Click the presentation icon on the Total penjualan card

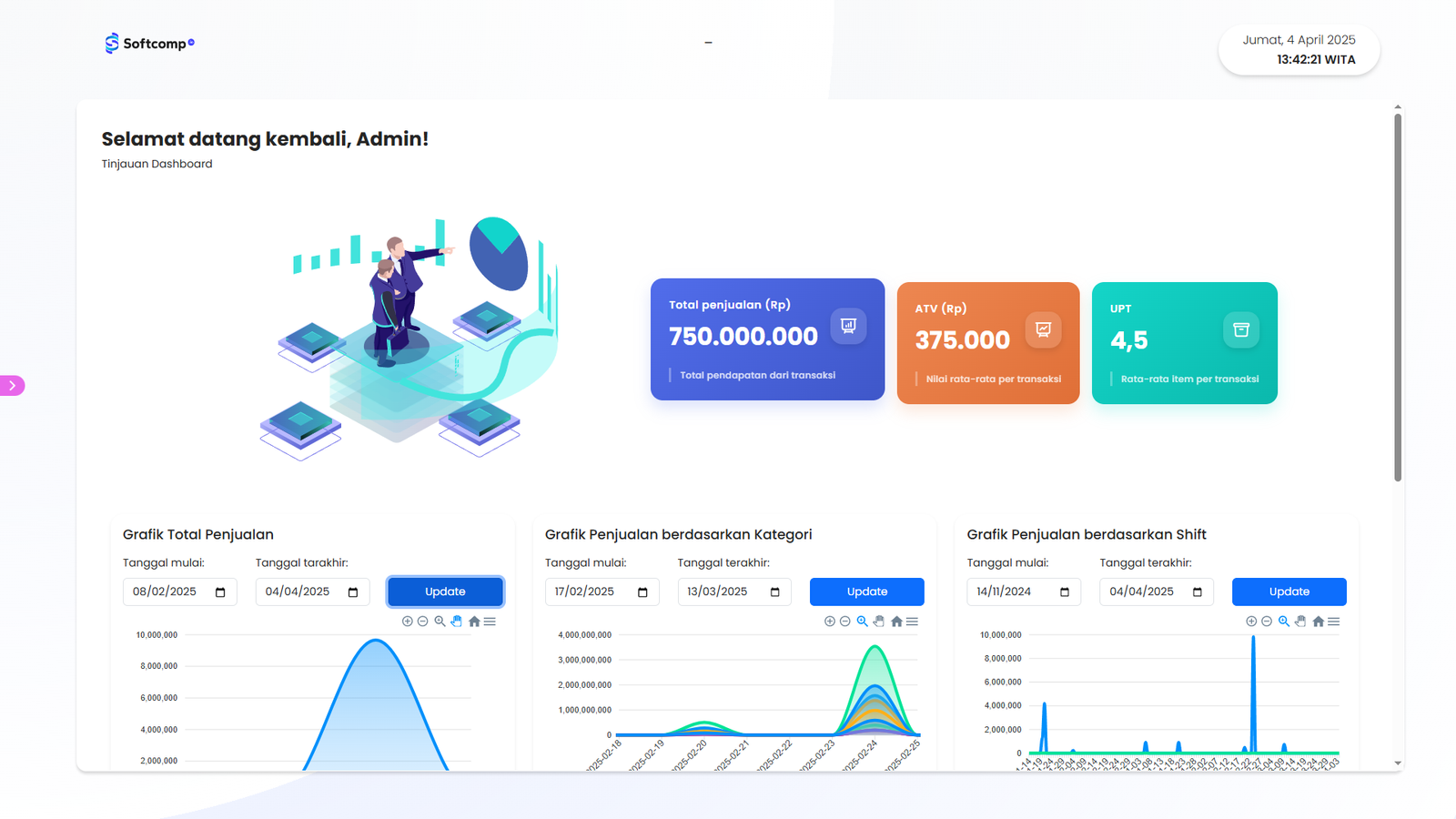[848, 326]
